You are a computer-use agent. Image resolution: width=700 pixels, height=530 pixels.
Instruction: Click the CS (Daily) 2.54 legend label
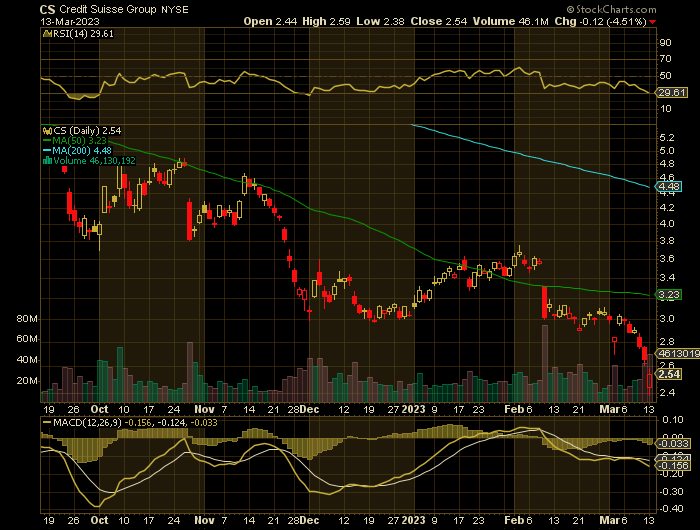click(x=87, y=130)
